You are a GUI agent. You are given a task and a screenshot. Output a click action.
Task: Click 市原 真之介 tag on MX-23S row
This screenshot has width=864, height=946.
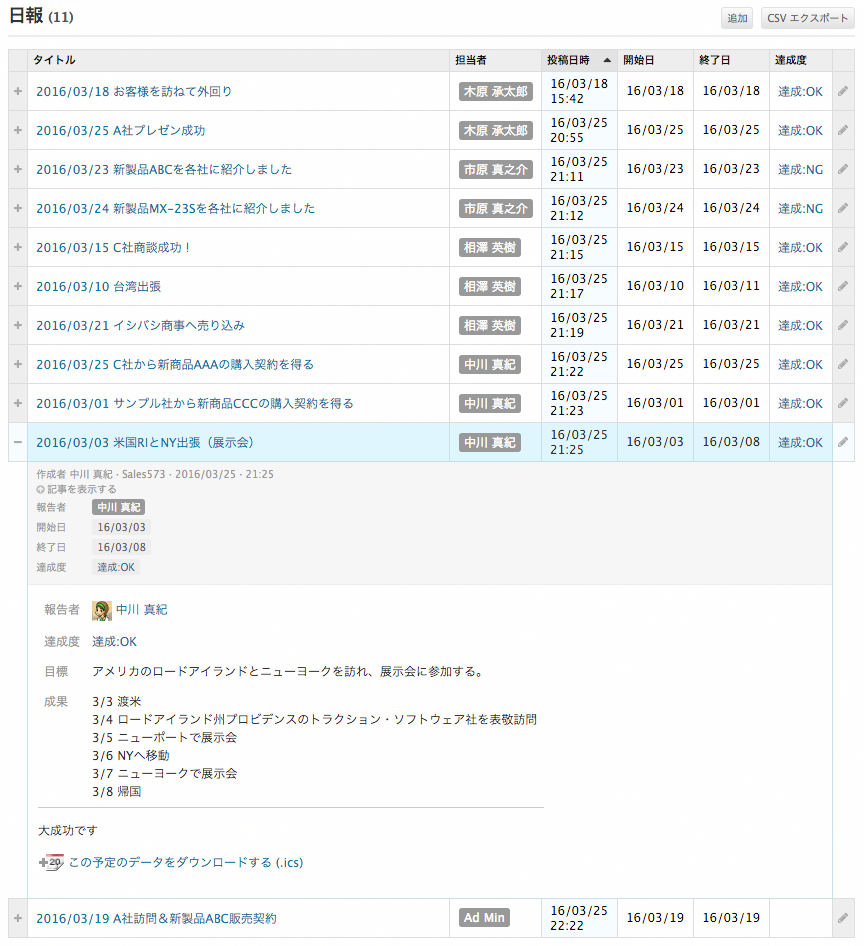tap(496, 208)
